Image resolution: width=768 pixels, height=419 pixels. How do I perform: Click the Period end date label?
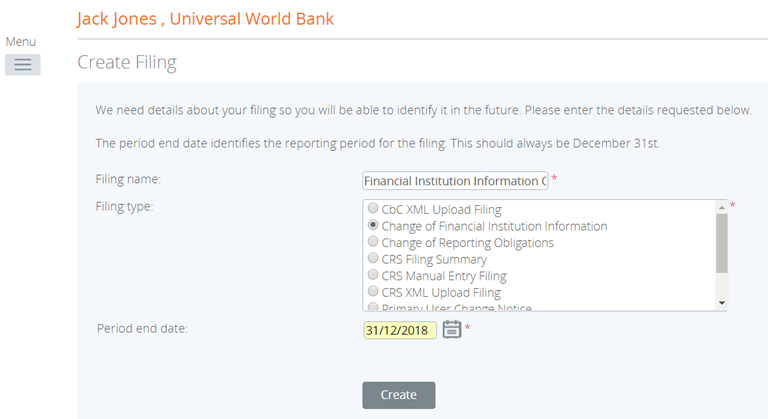point(142,328)
